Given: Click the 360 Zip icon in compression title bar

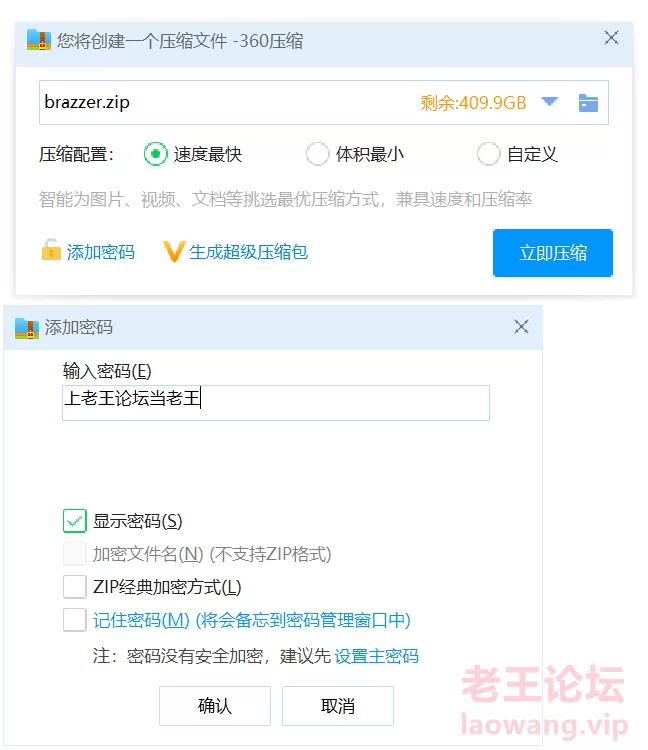Looking at the screenshot, I should 38,40.
